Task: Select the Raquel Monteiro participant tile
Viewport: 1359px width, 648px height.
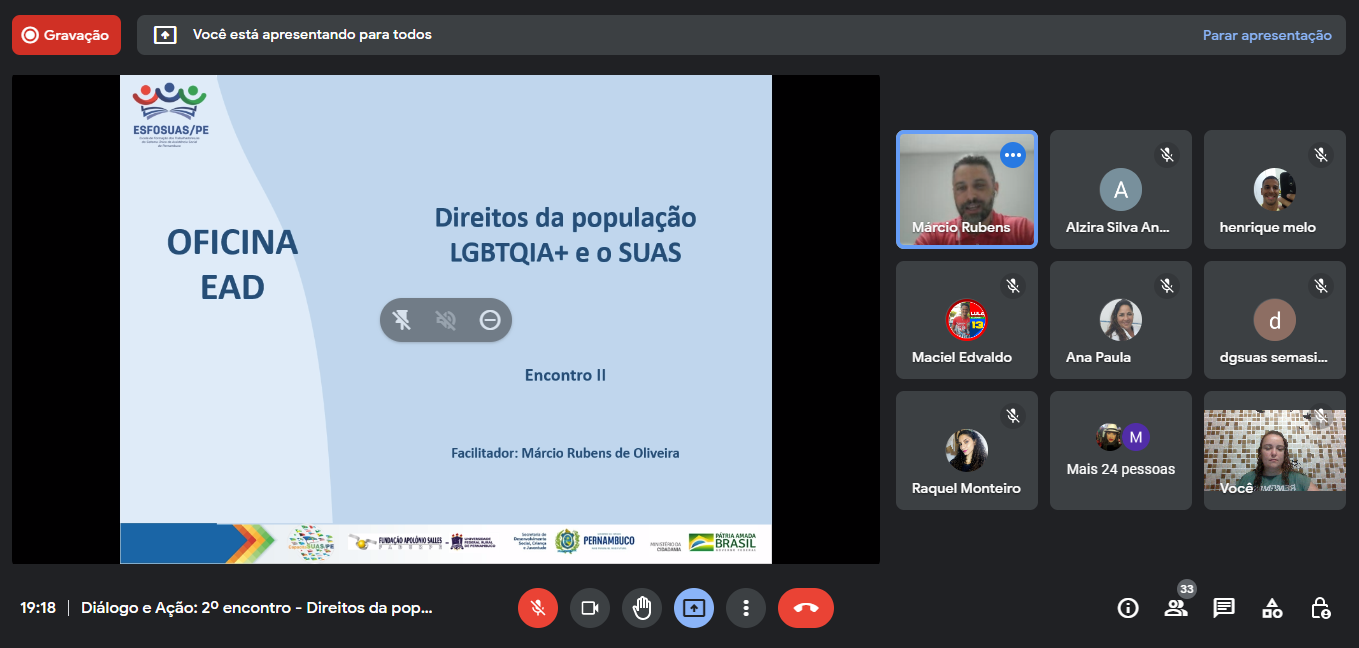Action: (x=966, y=450)
